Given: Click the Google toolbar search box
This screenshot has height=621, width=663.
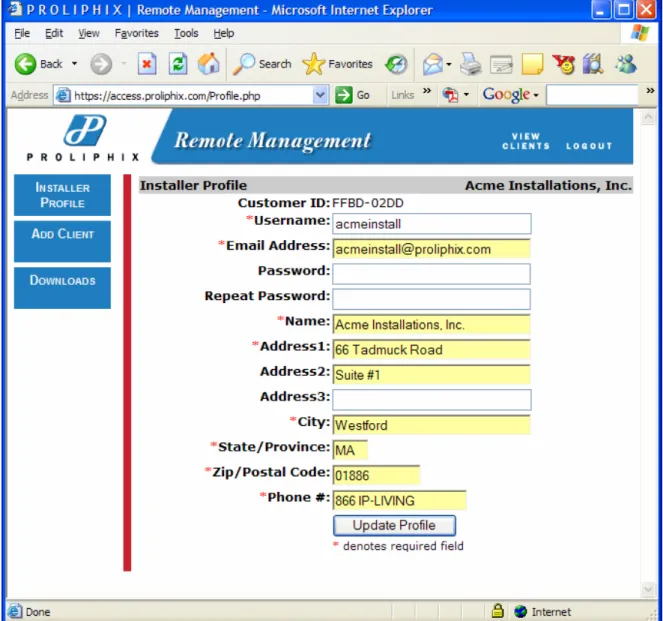Looking at the screenshot, I should tap(592, 95).
